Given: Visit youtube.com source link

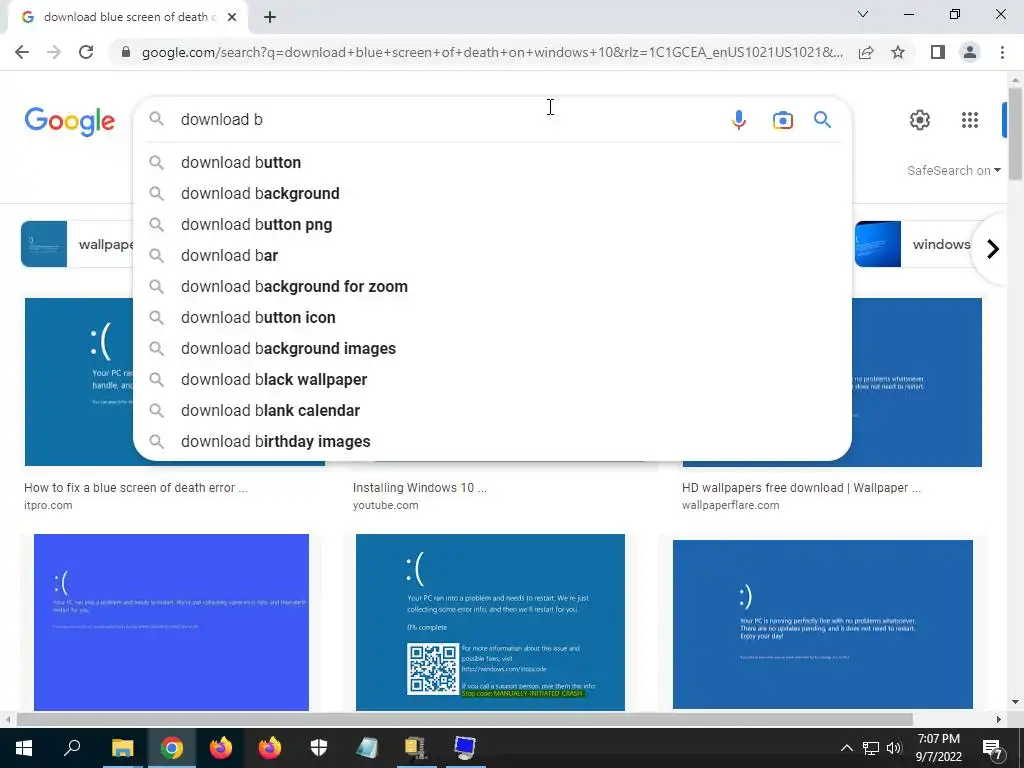Looking at the screenshot, I should click(x=385, y=505).
